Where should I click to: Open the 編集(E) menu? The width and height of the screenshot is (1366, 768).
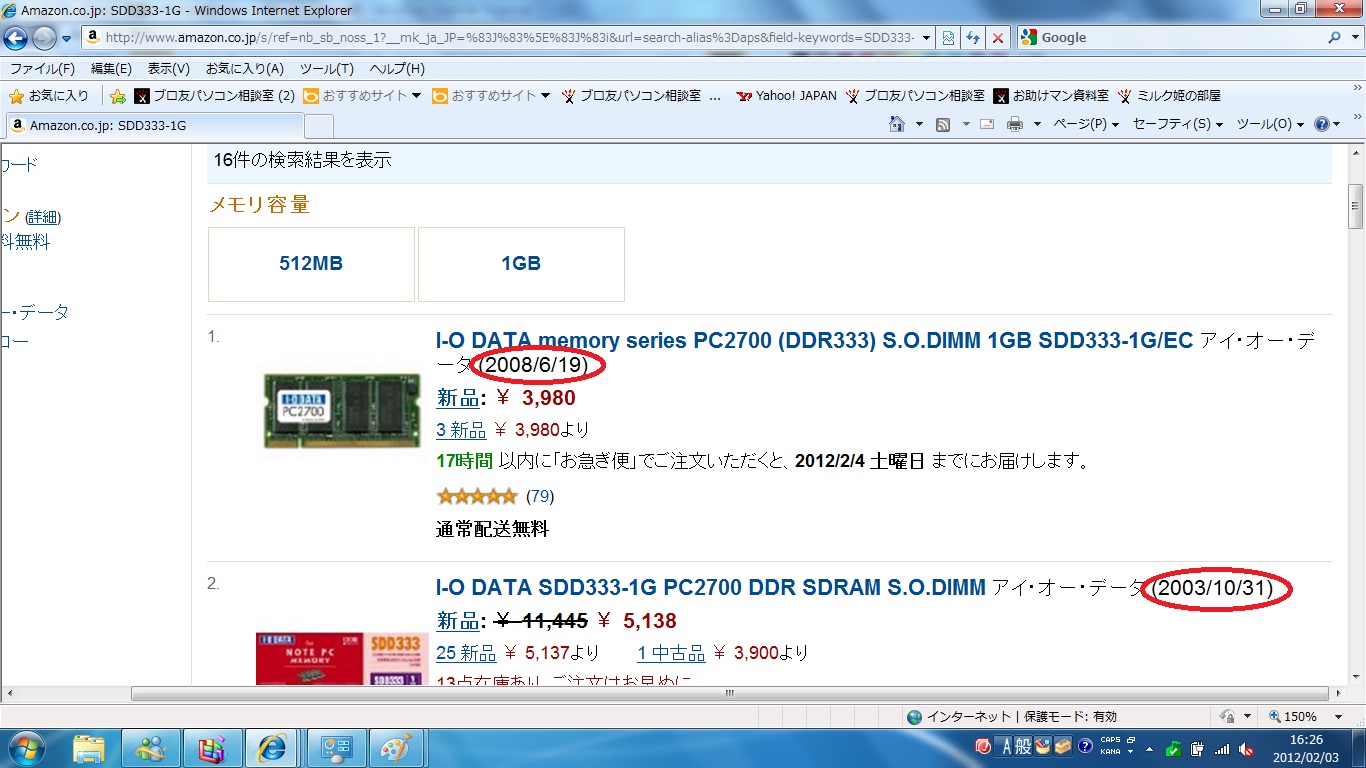tap(111, 69)
